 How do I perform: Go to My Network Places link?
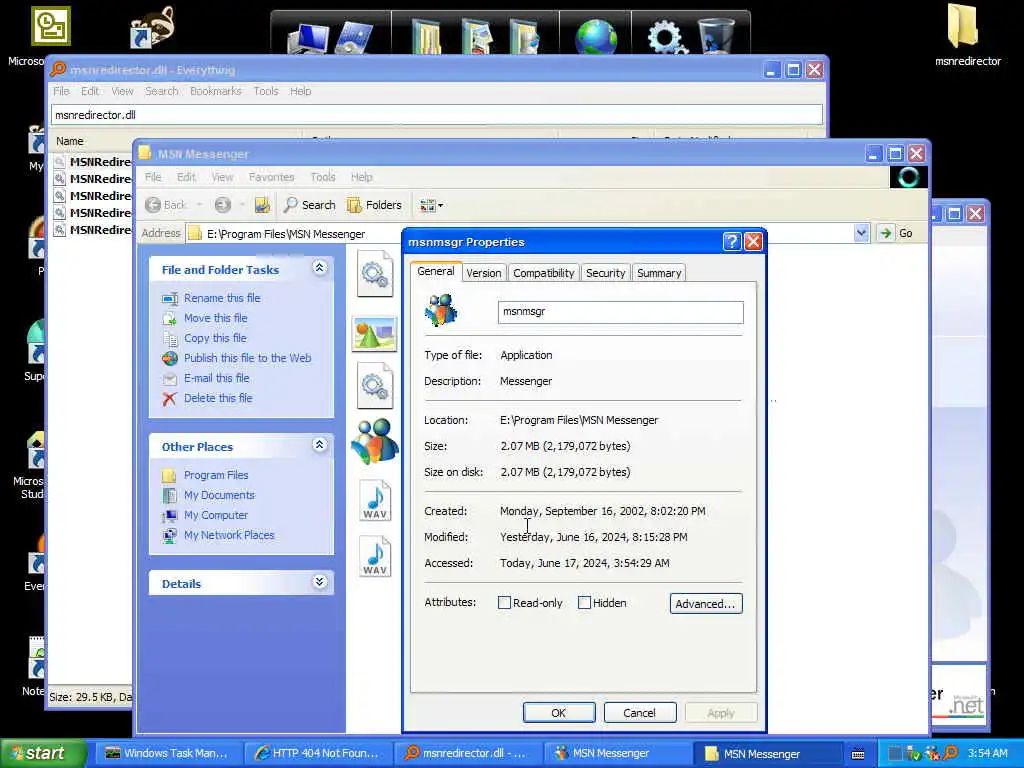(229, 535)
